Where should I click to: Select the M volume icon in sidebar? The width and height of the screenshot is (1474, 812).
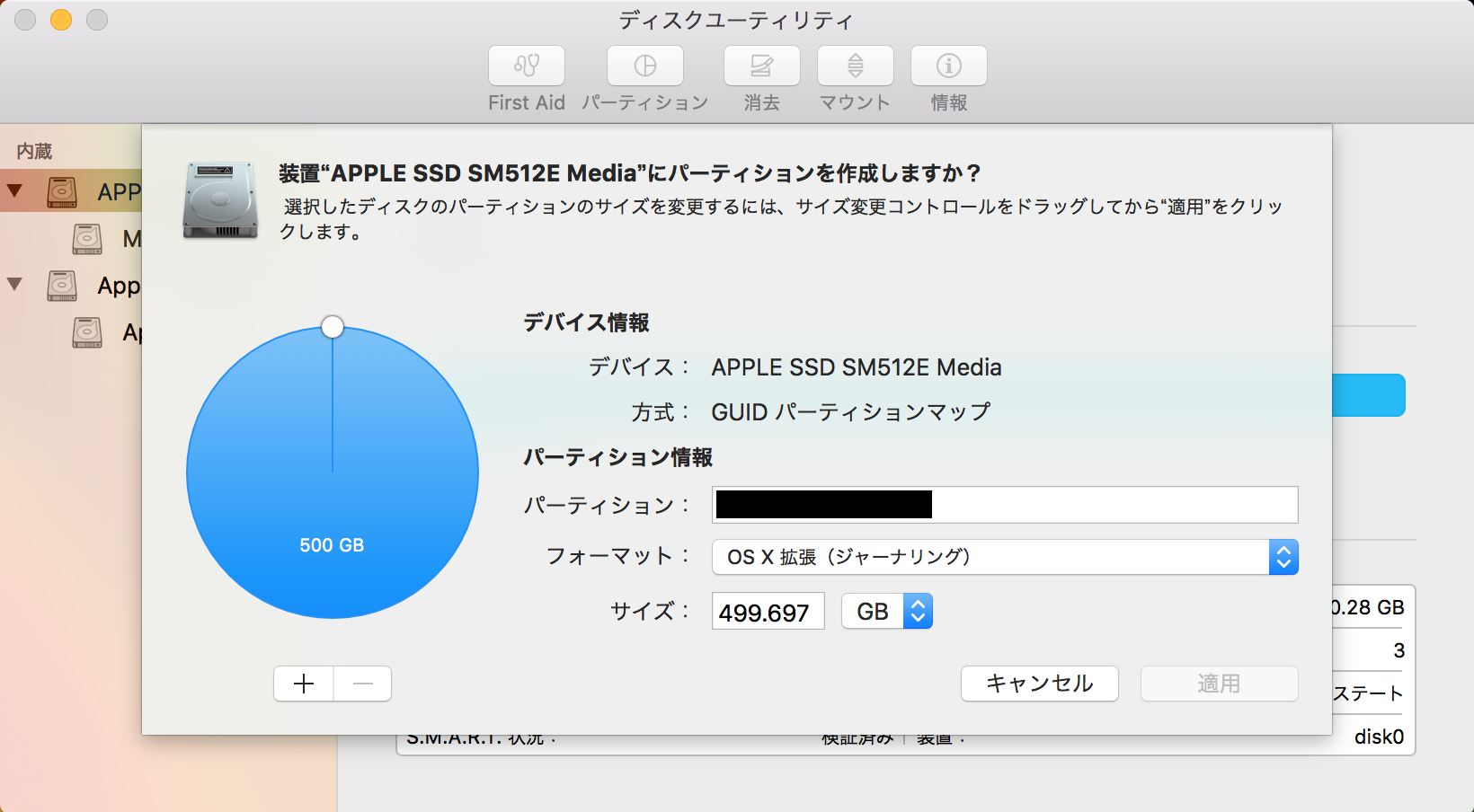pyautogui.click(x=87, y=238)
